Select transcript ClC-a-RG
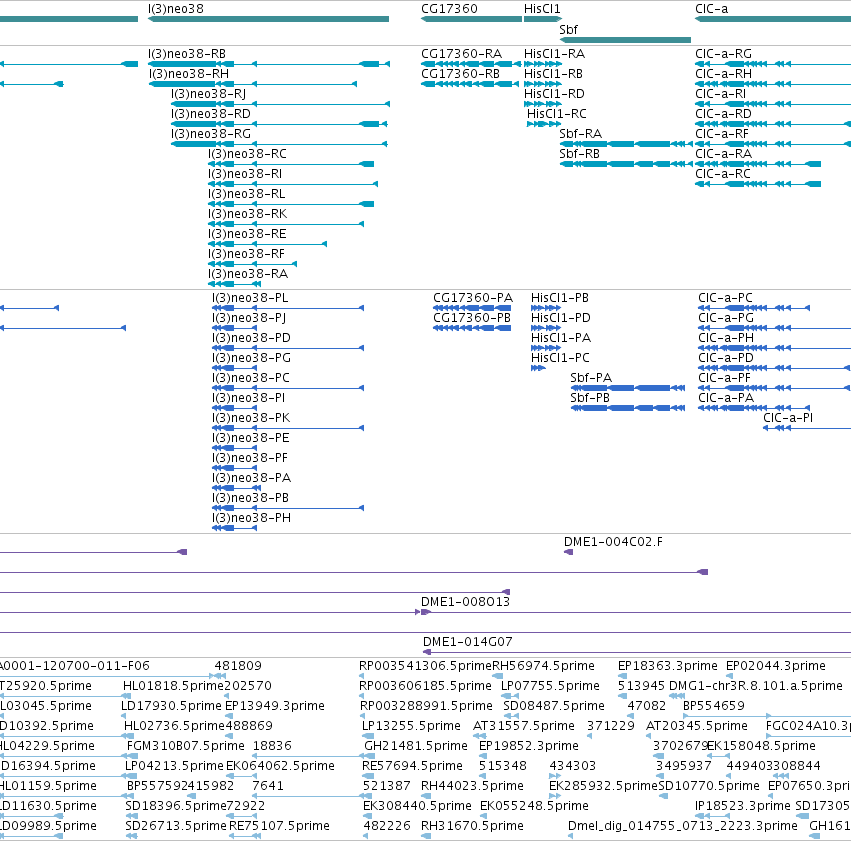The height and width of the screenshot is (841, 851). pos(773,64)
